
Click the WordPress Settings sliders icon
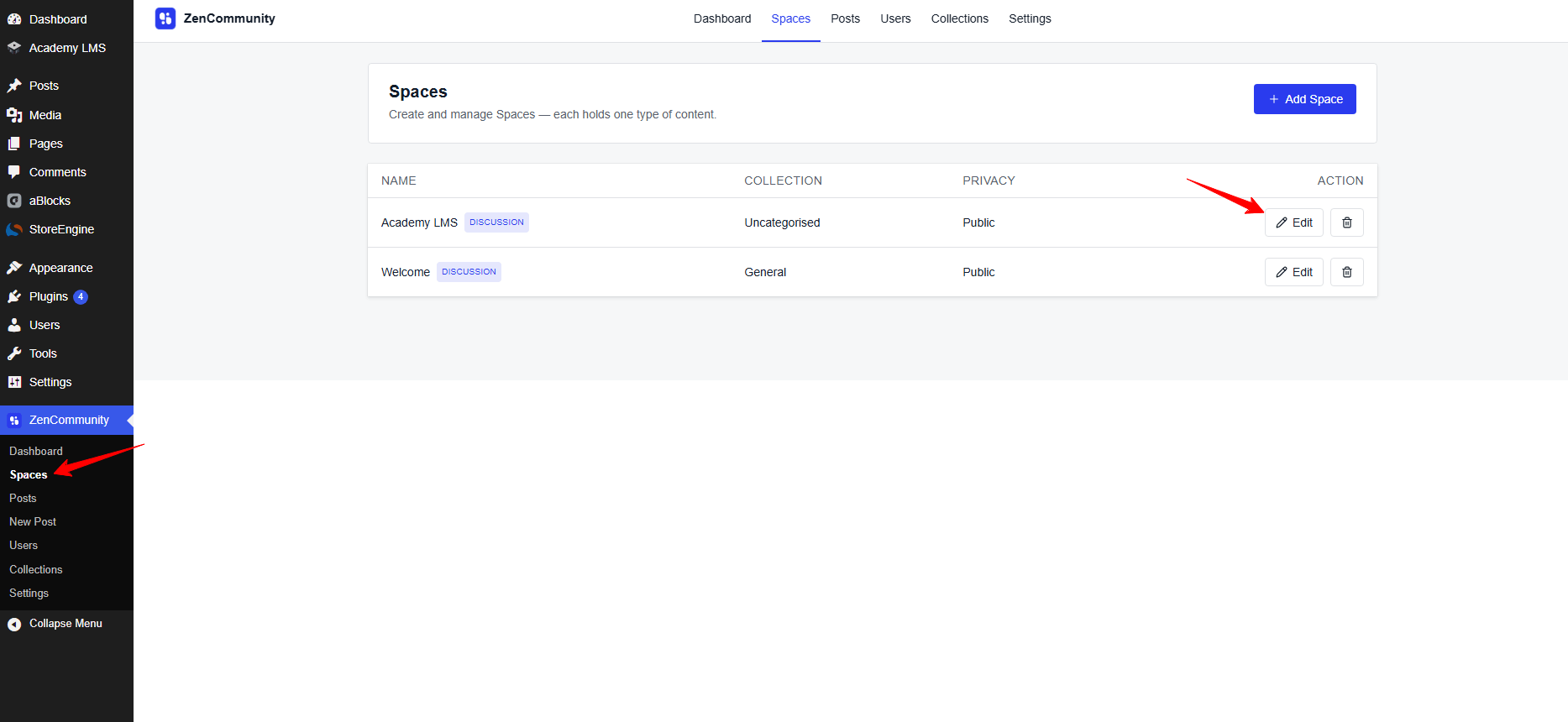coord(14,382)
